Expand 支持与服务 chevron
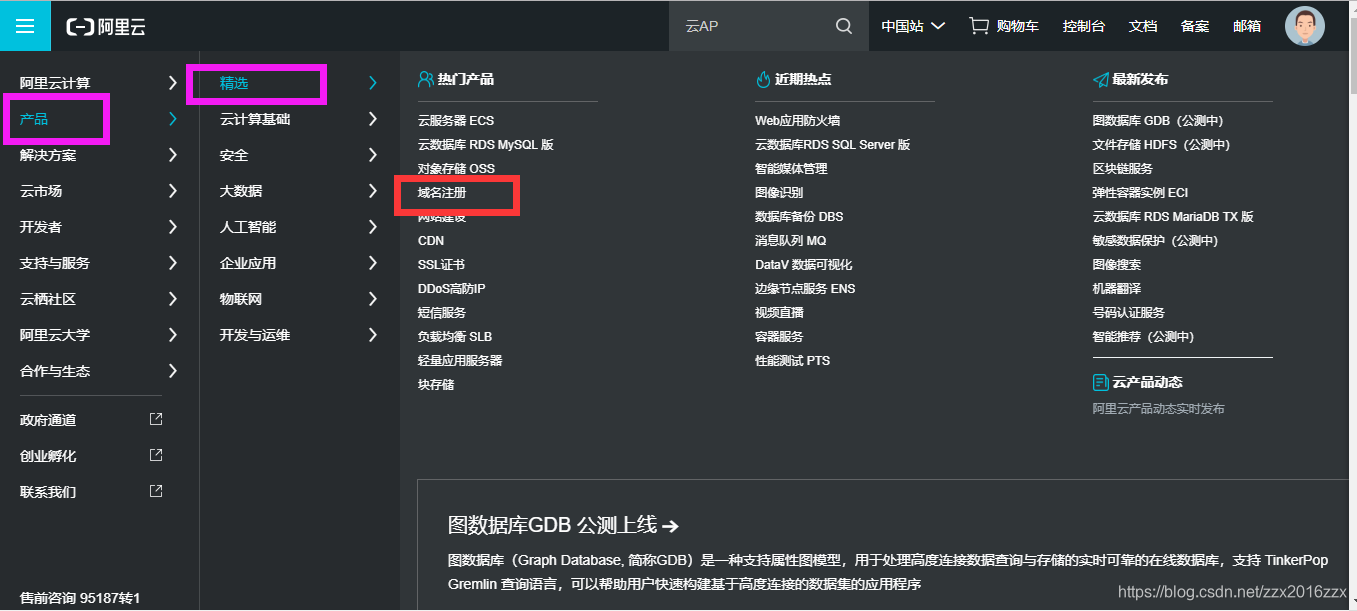Image resolution: width=1357 pixels, height=611 pixels. tap(173, 263)
